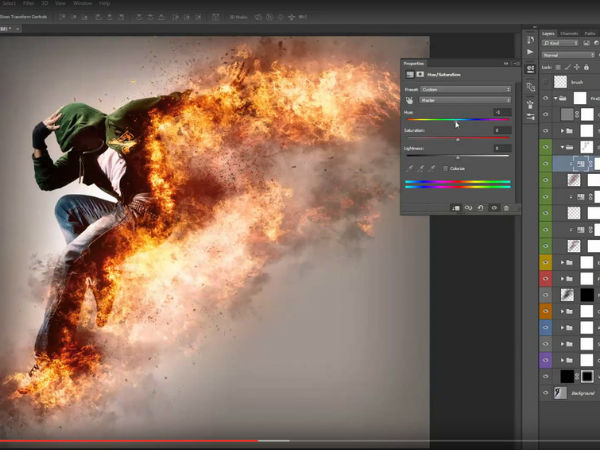Enable the Colorize checkbox

pyautogui.click(x=445, y=168)
